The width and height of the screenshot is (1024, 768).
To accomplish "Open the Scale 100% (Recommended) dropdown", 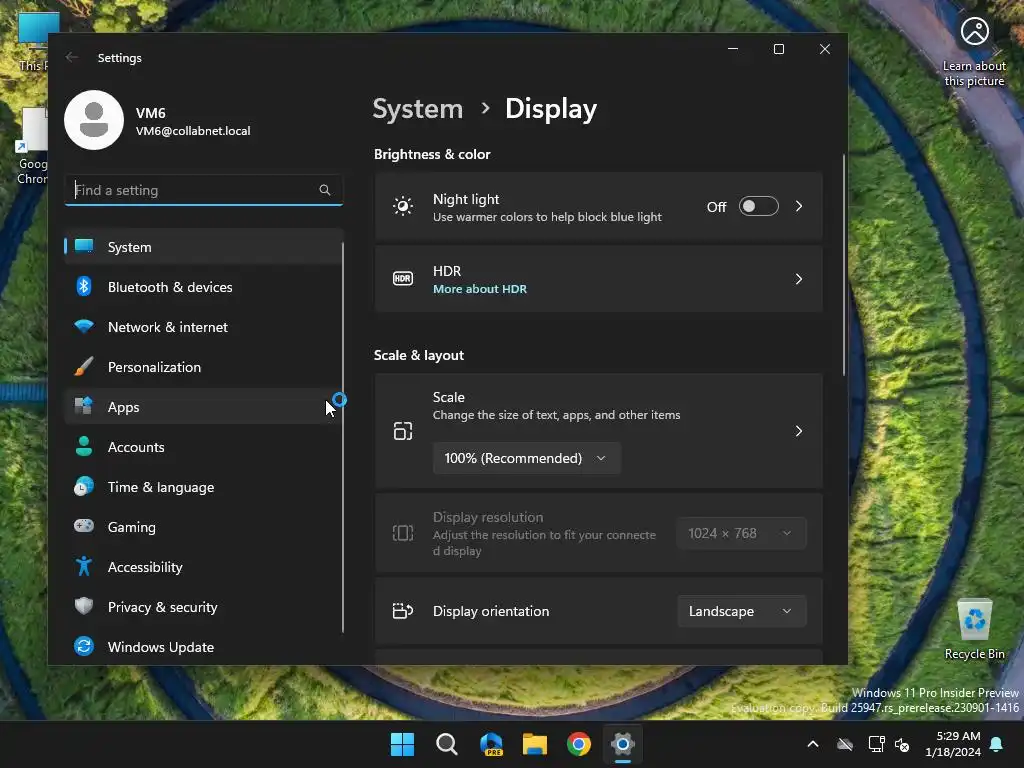I will (526, 458).
